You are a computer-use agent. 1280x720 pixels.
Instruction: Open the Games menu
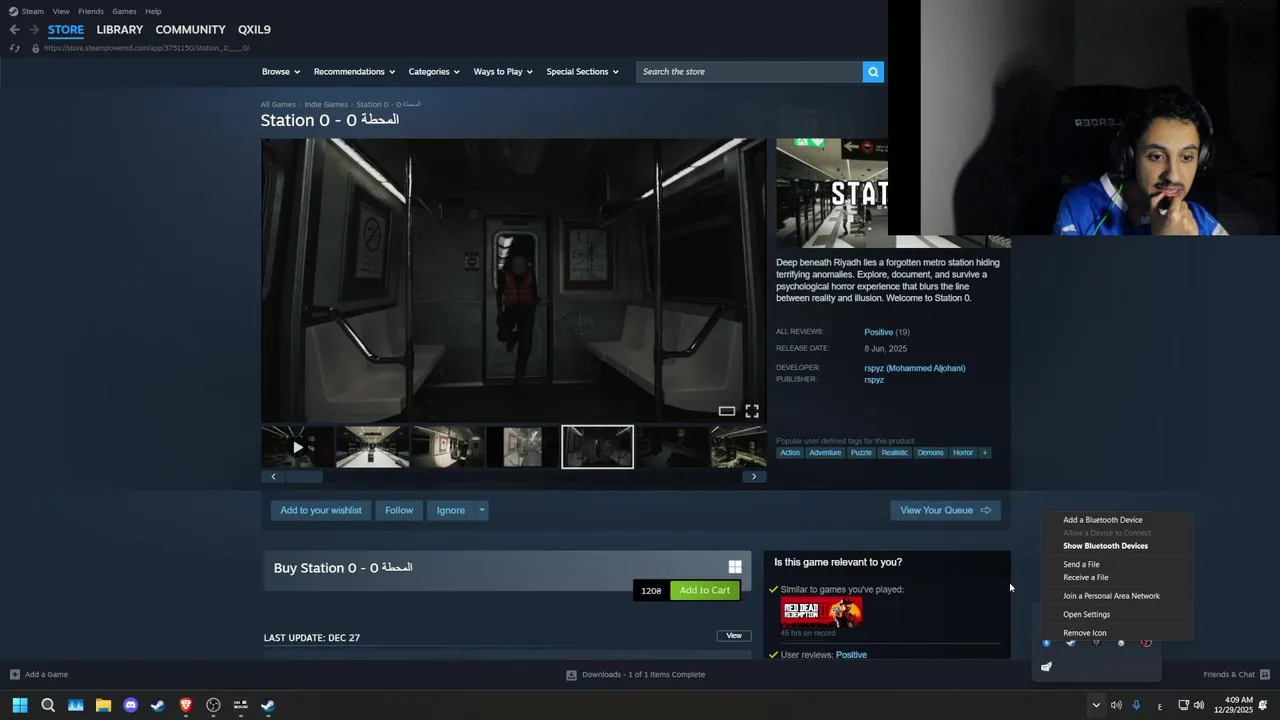pos(124,11)
